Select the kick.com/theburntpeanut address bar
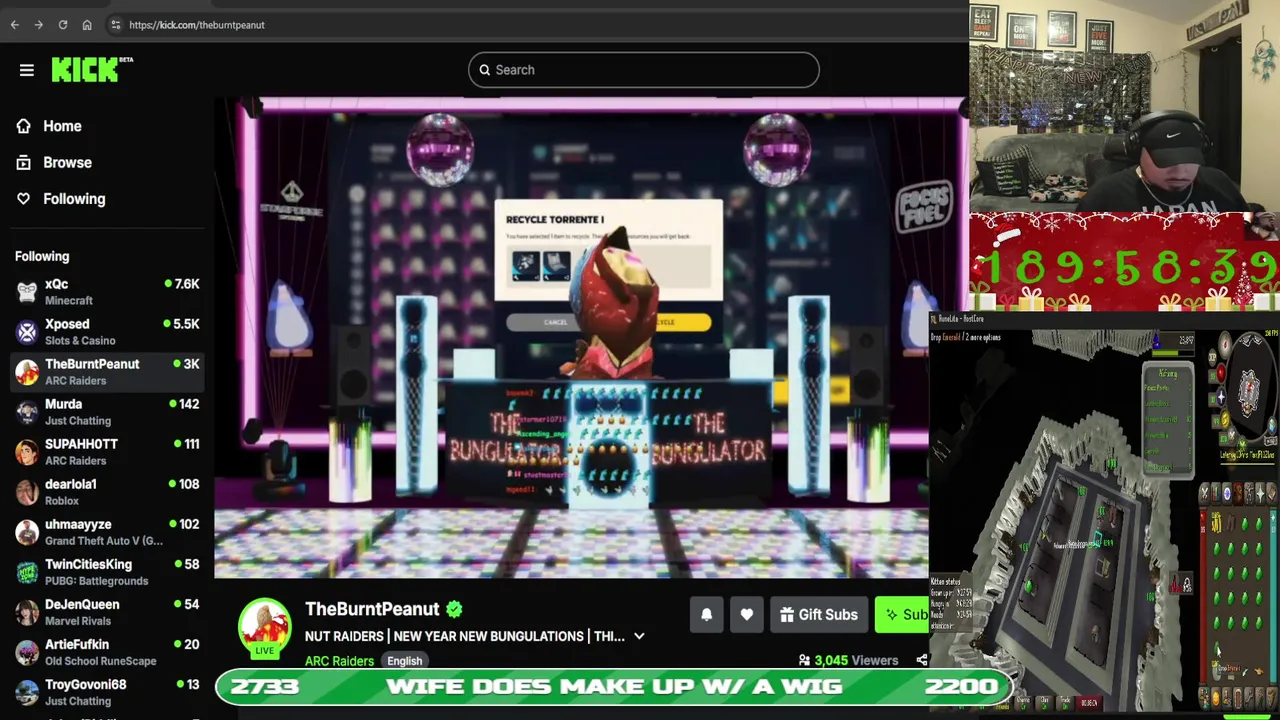Viewport: 1280px width, 720px height. point(197,25)
